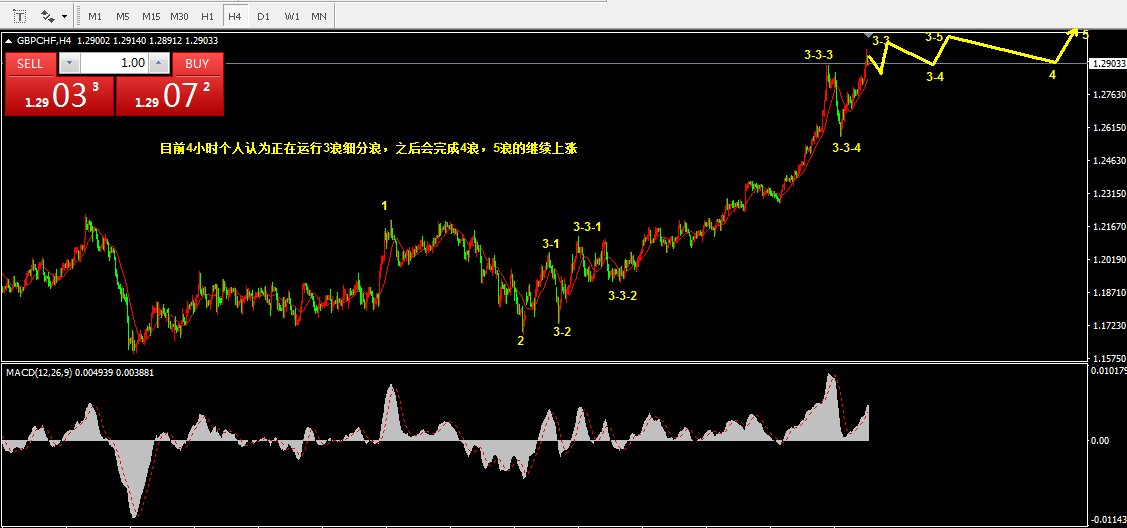Click the SELL button
The width and height of the screenshot is (1127, 528).
coord(29,63)
